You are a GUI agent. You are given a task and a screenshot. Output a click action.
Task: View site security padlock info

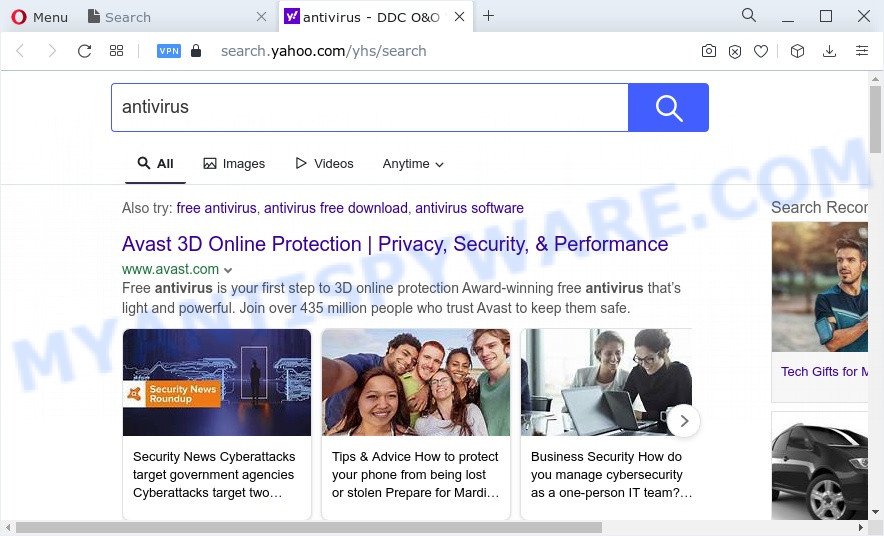click(x=196, y=51)
